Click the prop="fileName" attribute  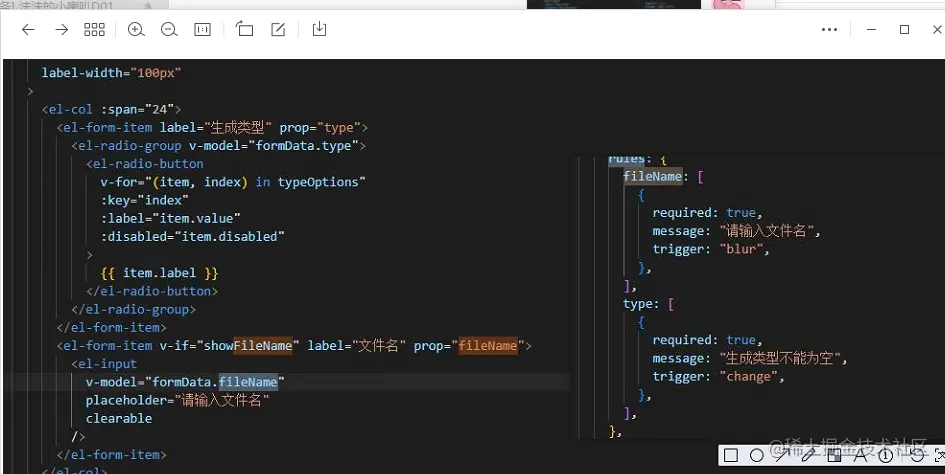[x=469, y=346]
